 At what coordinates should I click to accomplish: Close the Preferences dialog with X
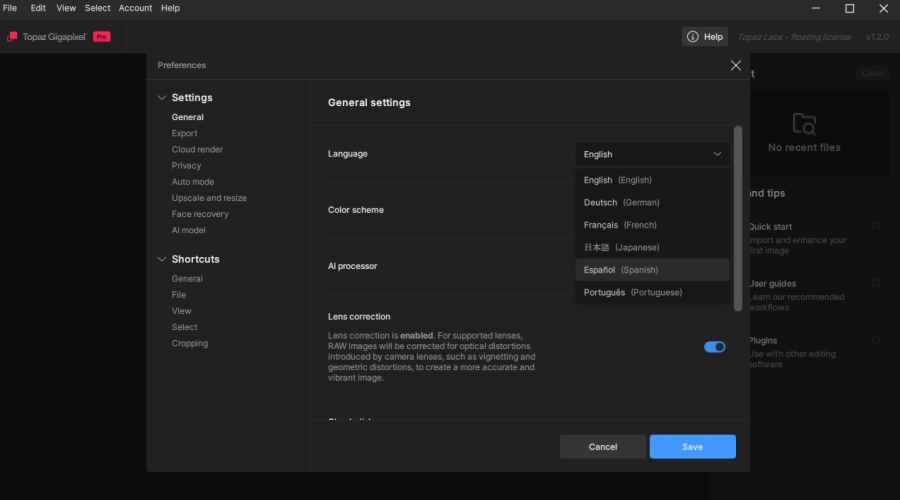735,65
